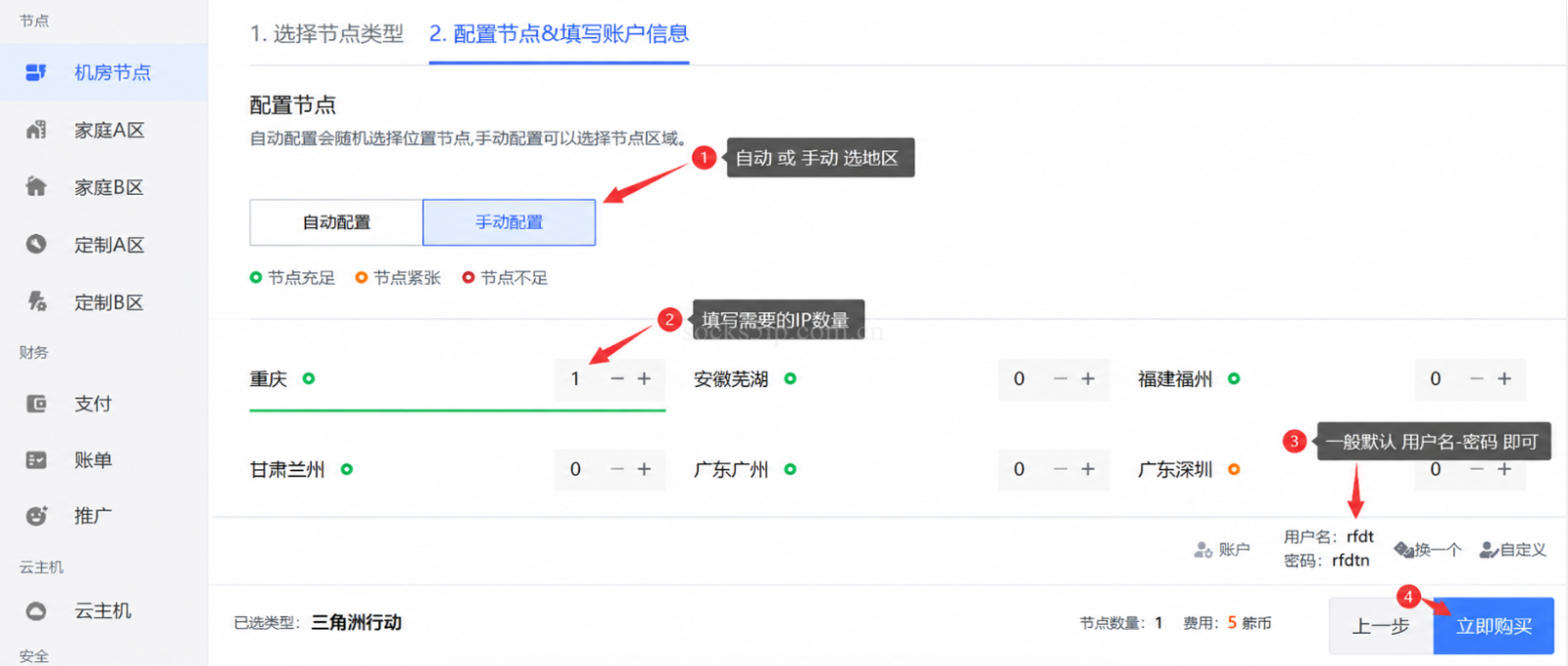This screenshot has width=1568, height=666.
Task: Click the 家庭B区 house icon
Action: pos(36,187)
